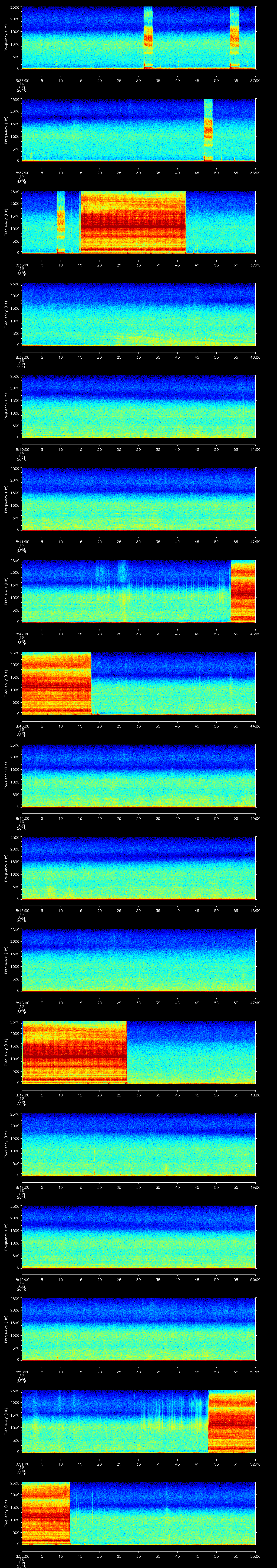Click the large red burst in 8:47 panel

74,1052
